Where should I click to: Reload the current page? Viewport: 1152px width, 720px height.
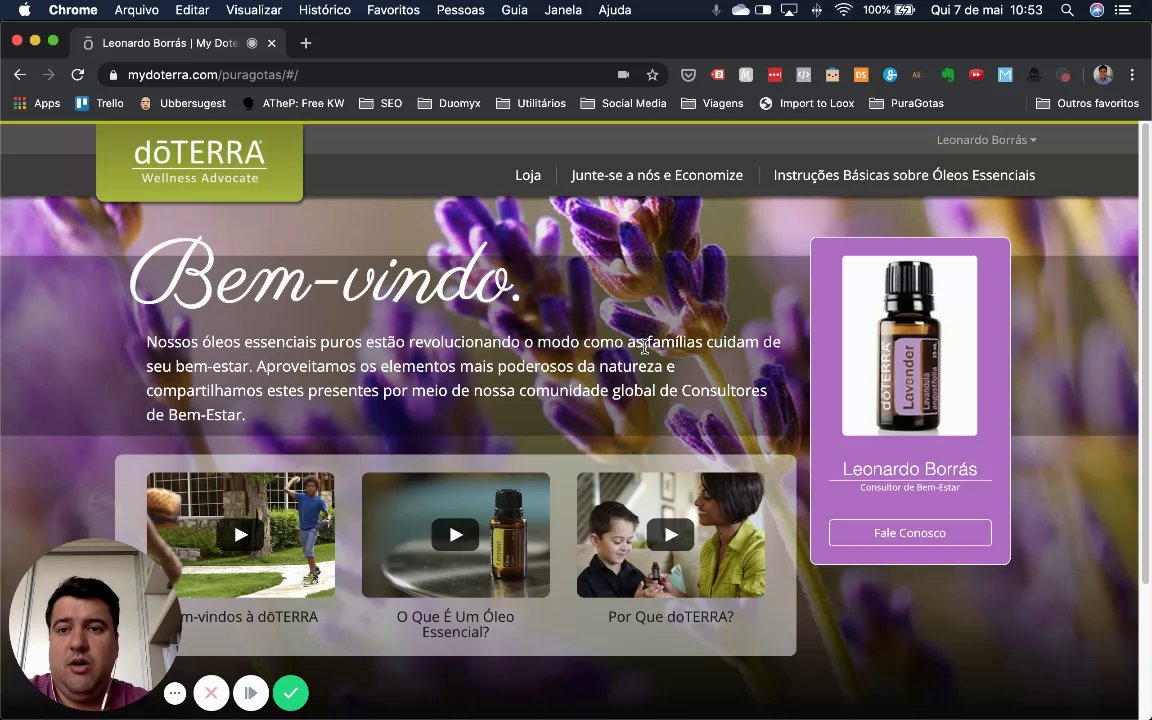(x=77, y=74)
